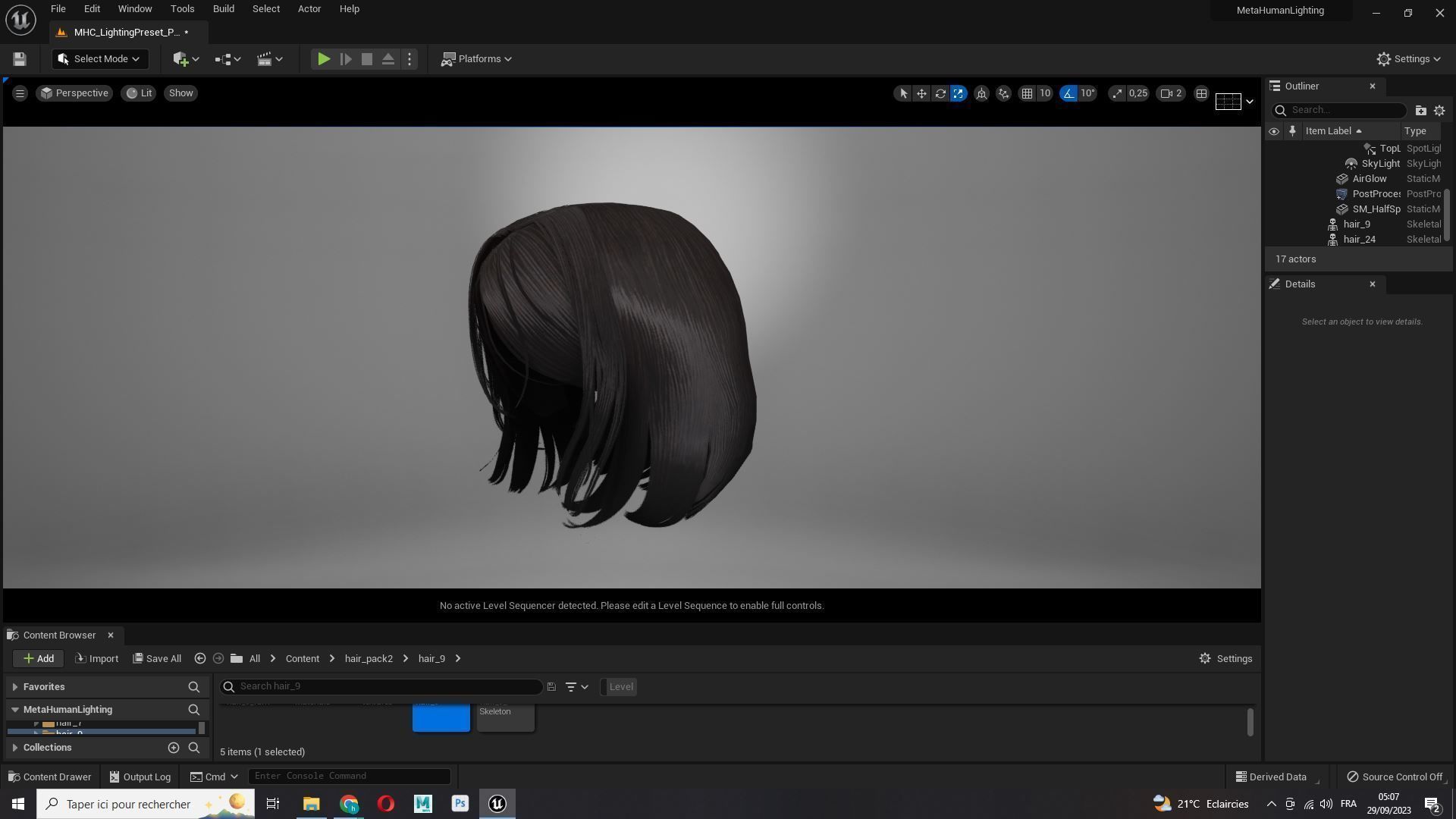This screenshot has height=819, width=1456.
Task: Open the Platforms dropdown
Action: coord(477,59)
